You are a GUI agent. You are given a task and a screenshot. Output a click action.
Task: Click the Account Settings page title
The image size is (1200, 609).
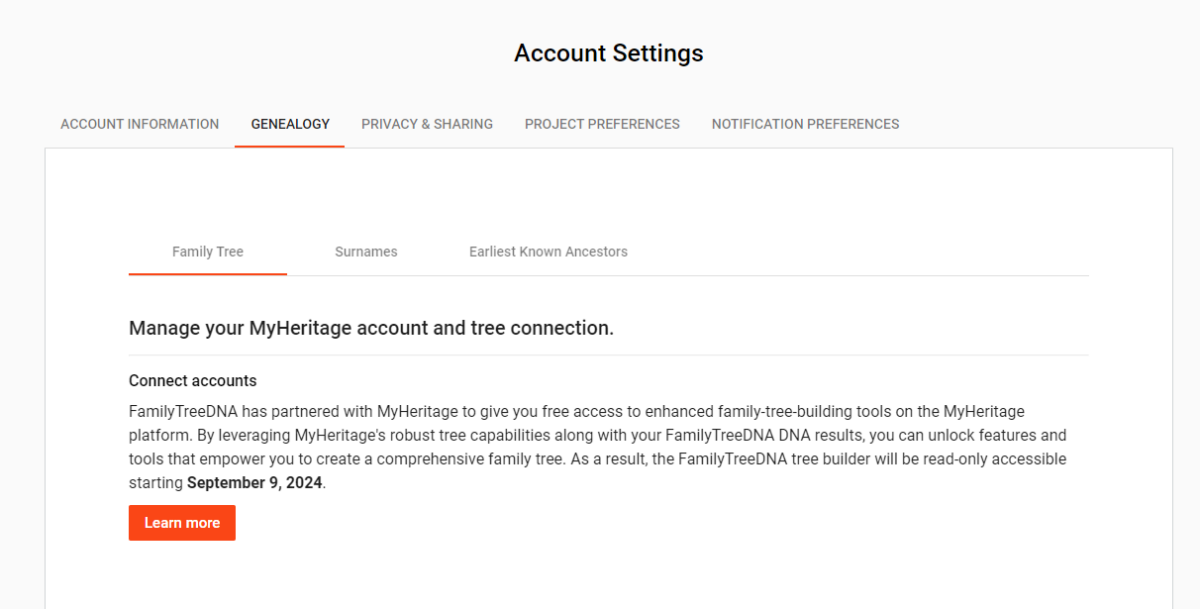click(608, 53)
